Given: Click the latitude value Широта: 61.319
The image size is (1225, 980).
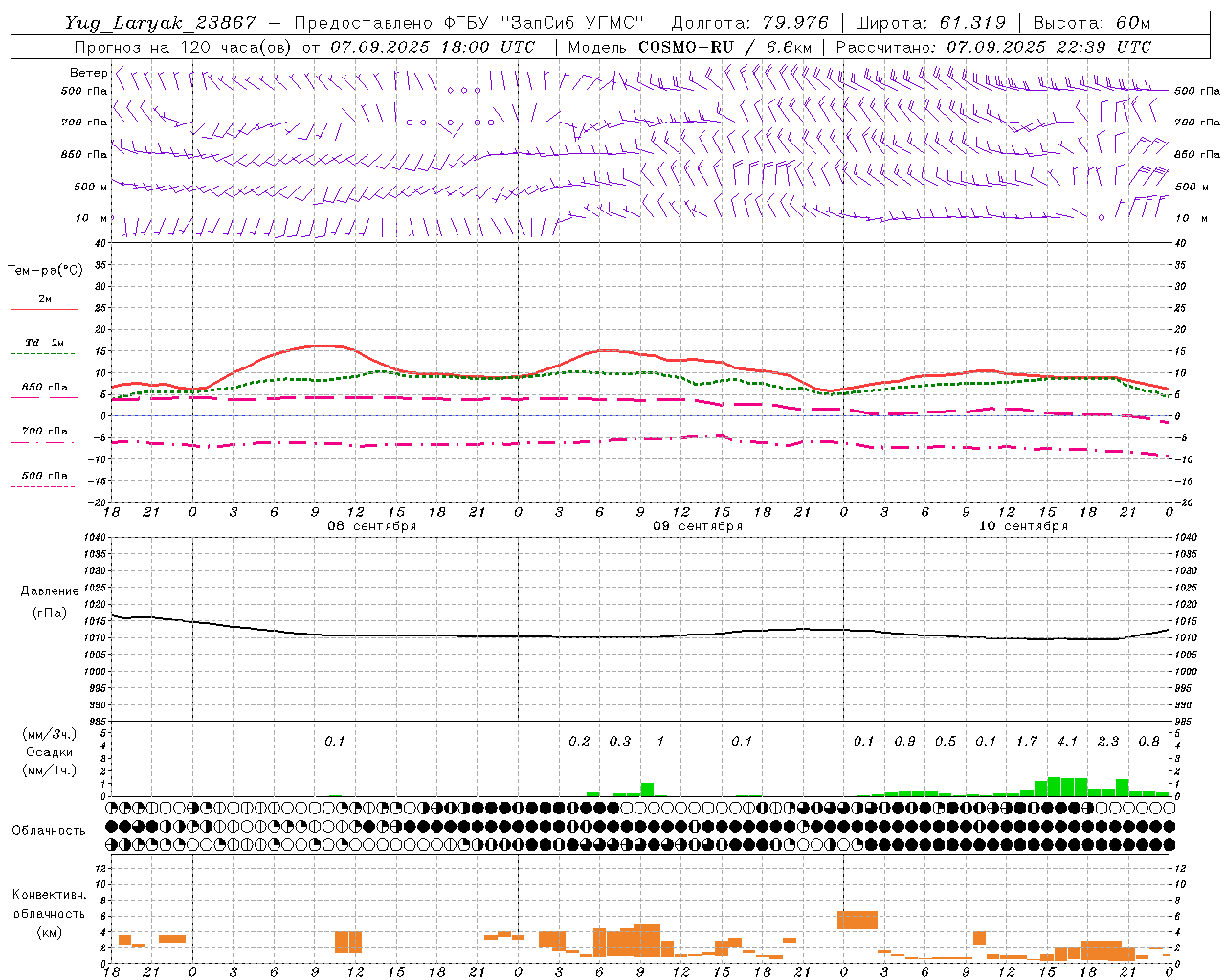Looking at the screenshot, I should pos(930,23).
